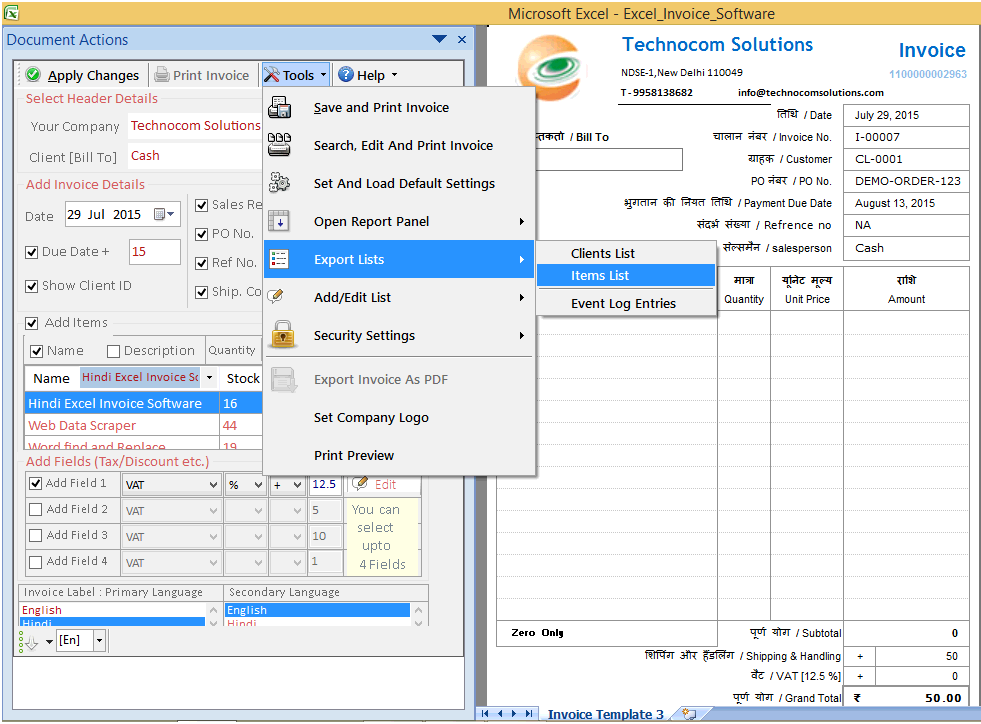Click the Save and Print Invoice icon
The width and height of the screenshot is (981, 724).
[280, 108]
